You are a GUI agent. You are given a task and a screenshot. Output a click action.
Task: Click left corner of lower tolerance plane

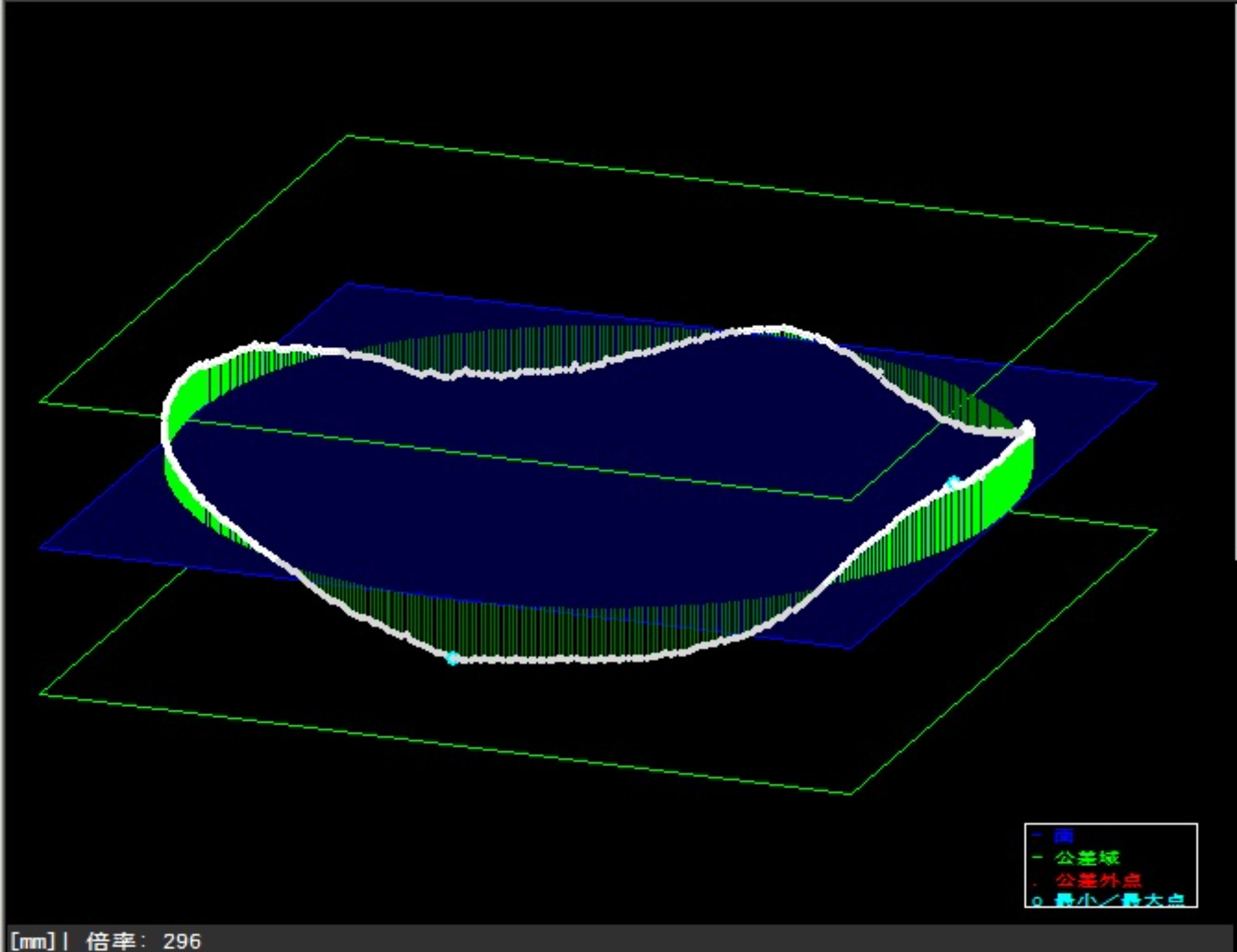pos(41,693)
